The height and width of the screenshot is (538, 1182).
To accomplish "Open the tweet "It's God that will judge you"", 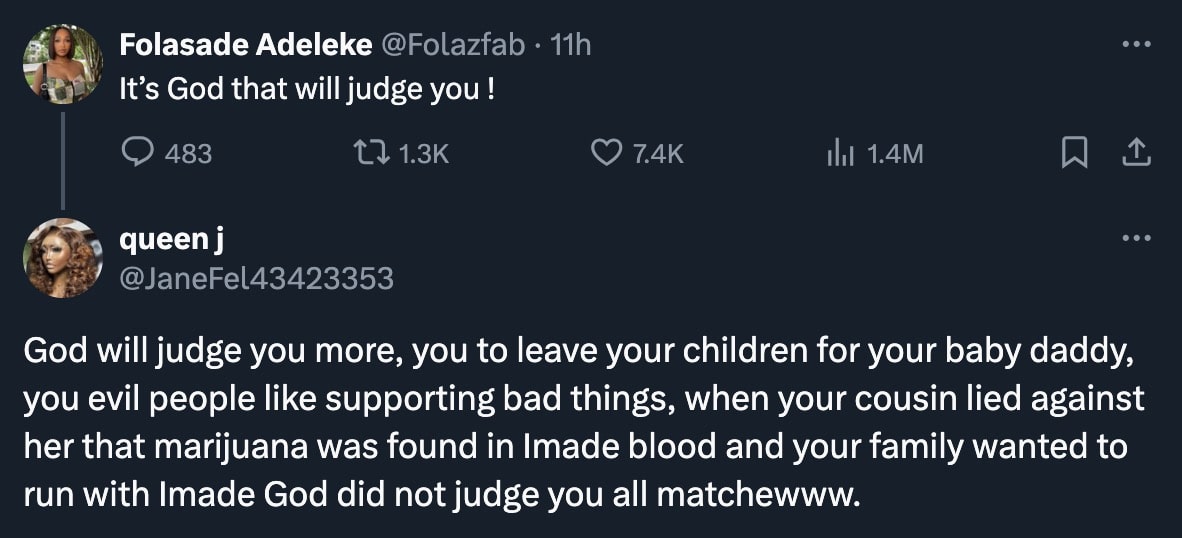I will click(x=307, y=90).
